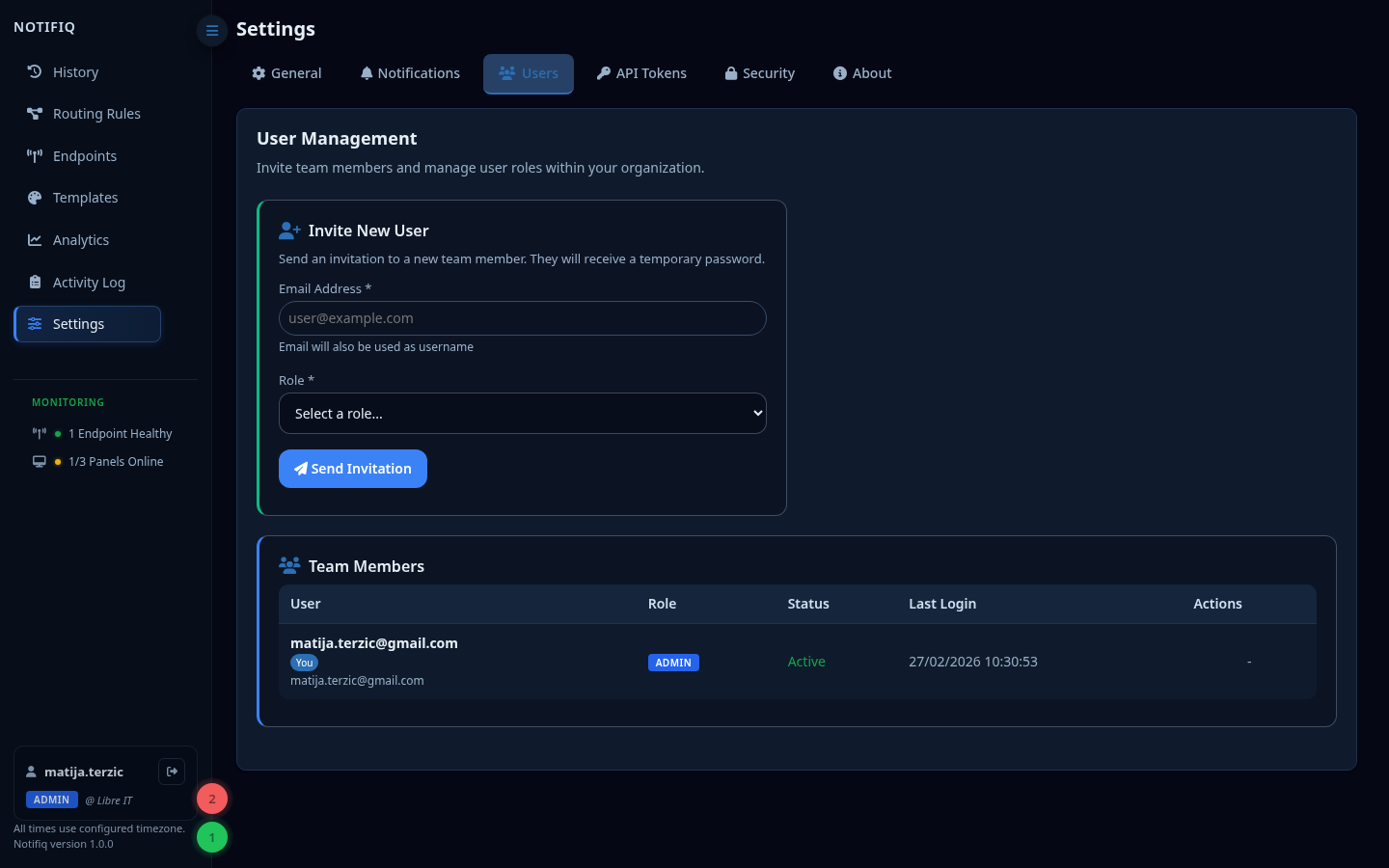Click the Active status in team table
Image resolution: width=1389 pixels, height=868 pixels.
coord(806,662)
